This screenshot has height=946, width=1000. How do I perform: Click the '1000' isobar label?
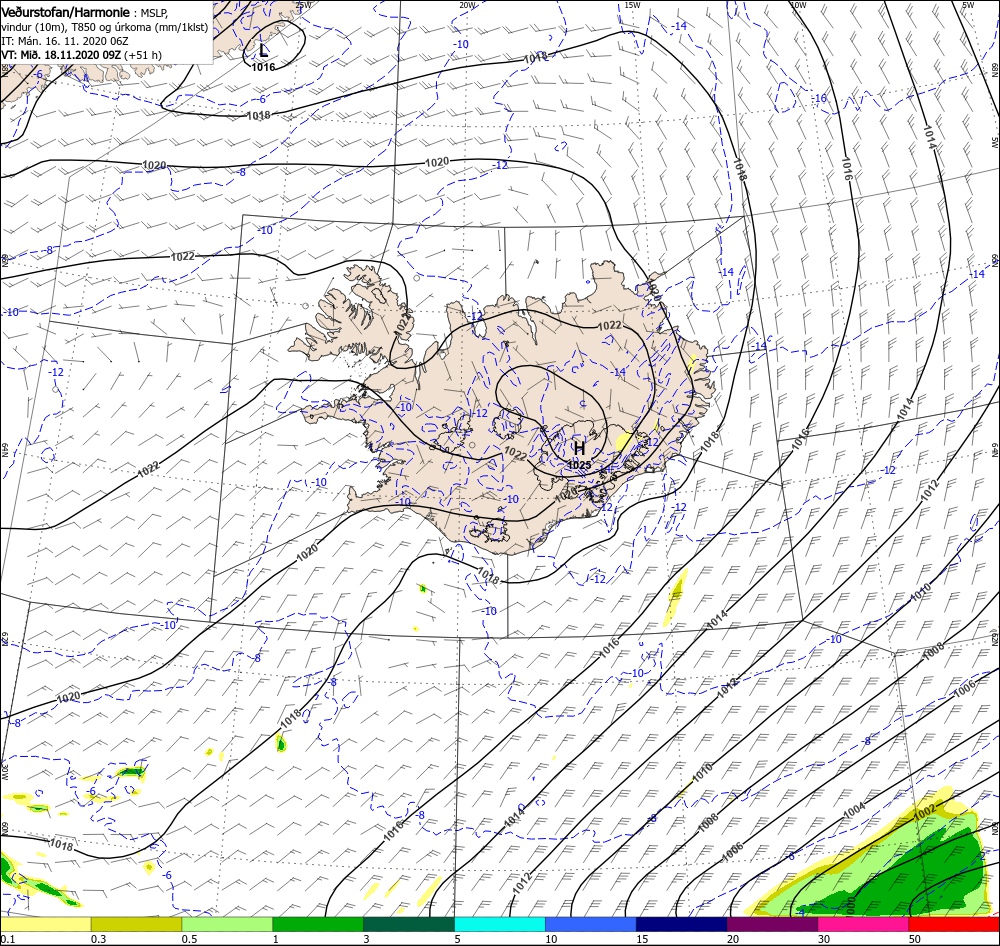click(851, 904)
